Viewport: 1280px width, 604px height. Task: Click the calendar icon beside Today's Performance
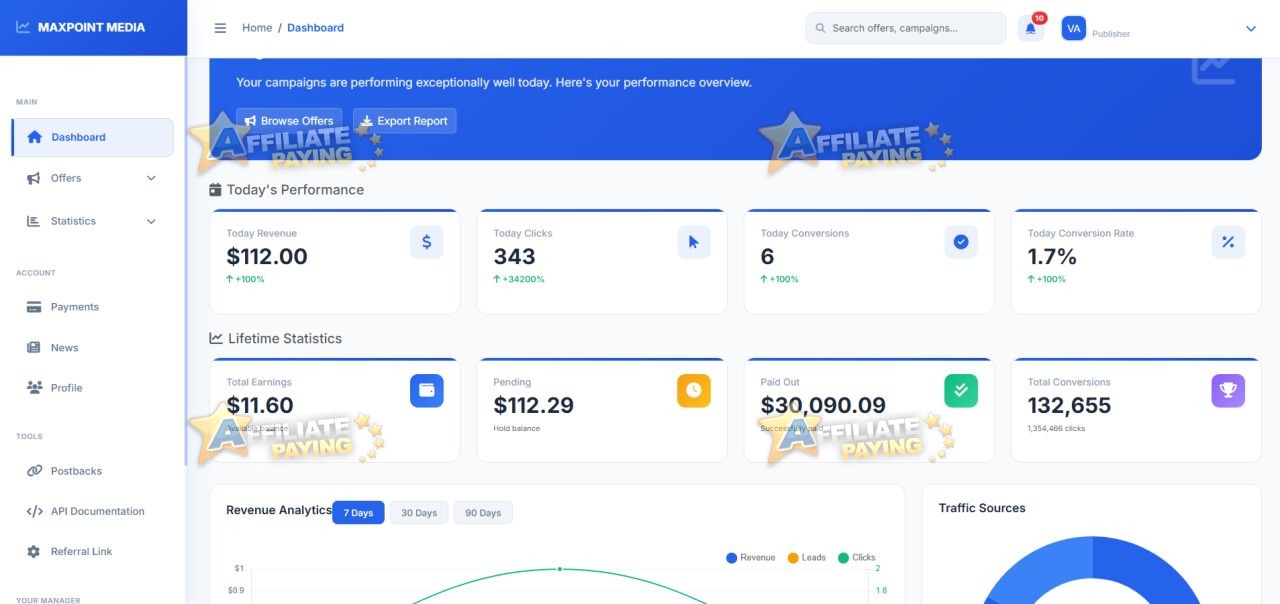(215, 189)
